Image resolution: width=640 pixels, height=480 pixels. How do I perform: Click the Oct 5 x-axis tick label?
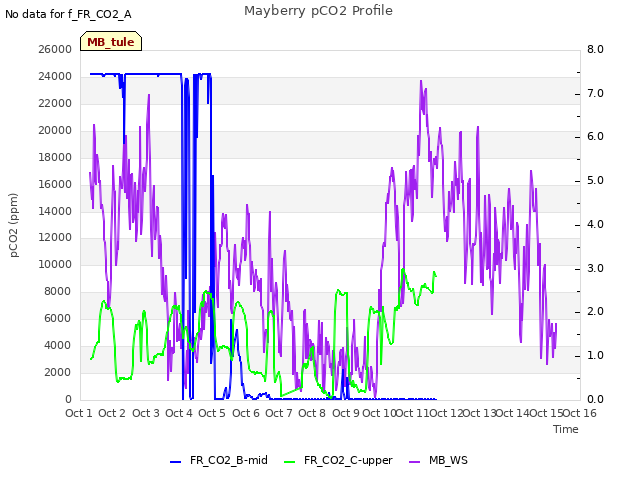coord(212,413)
